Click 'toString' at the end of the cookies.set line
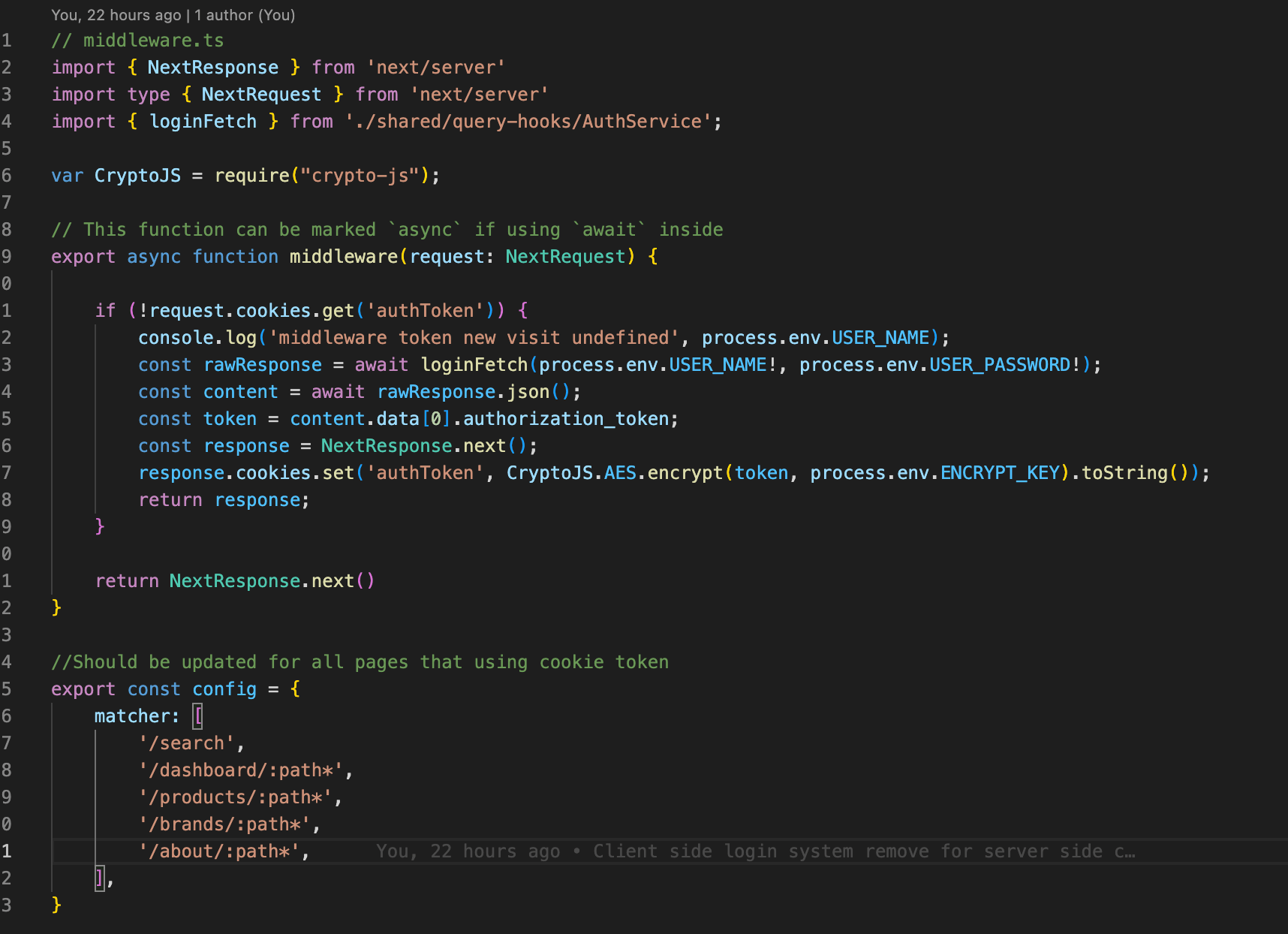This screenshot has width=1288, height=934. click(x=1124, y=473)
